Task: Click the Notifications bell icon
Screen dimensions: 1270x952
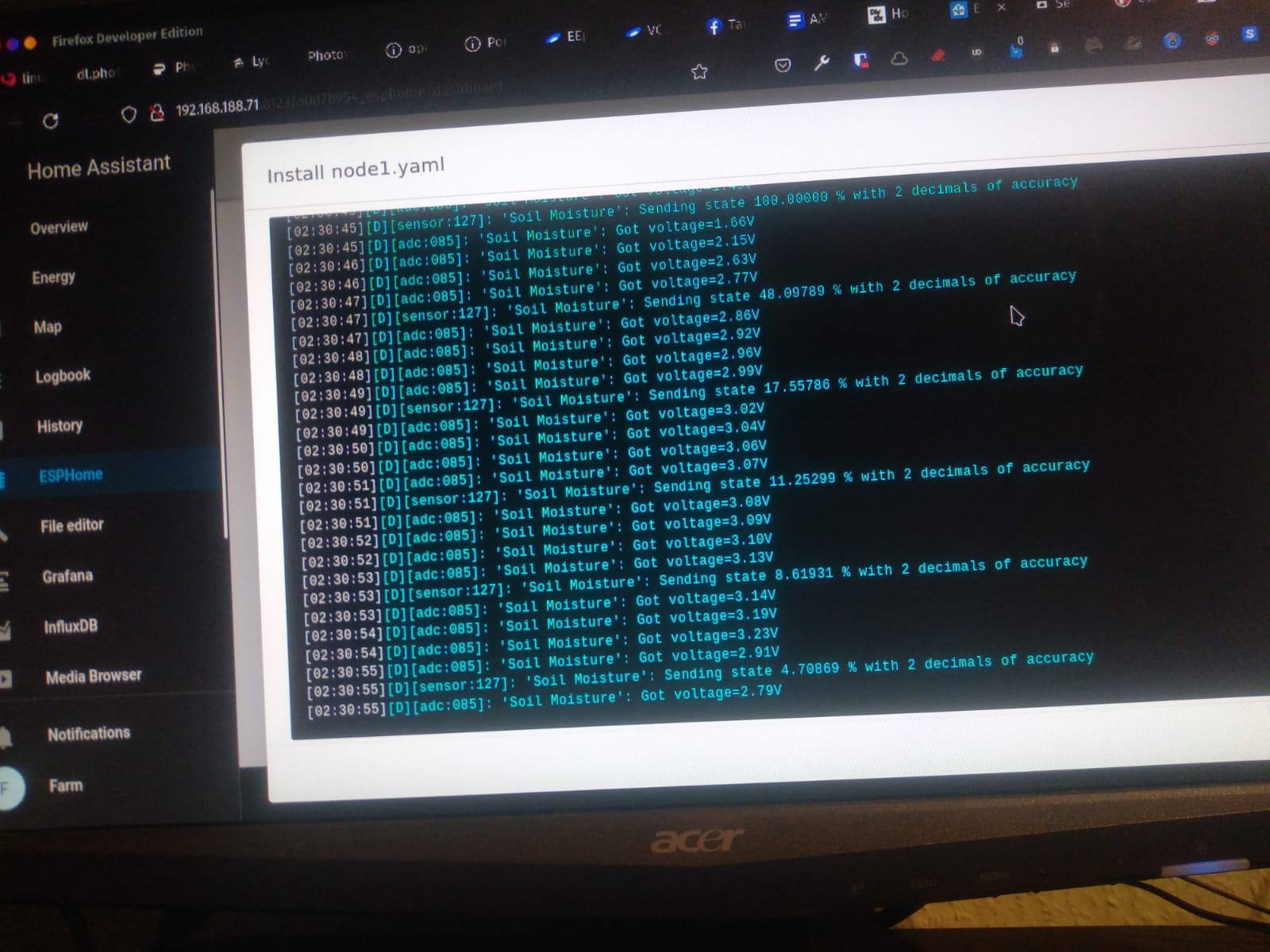Action: click(5, 737)
